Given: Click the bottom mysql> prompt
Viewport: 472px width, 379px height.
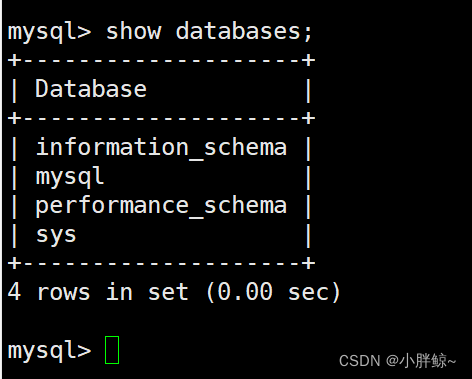Looking at the screenshot, I should pyautogui.click(x=49, y=351).
